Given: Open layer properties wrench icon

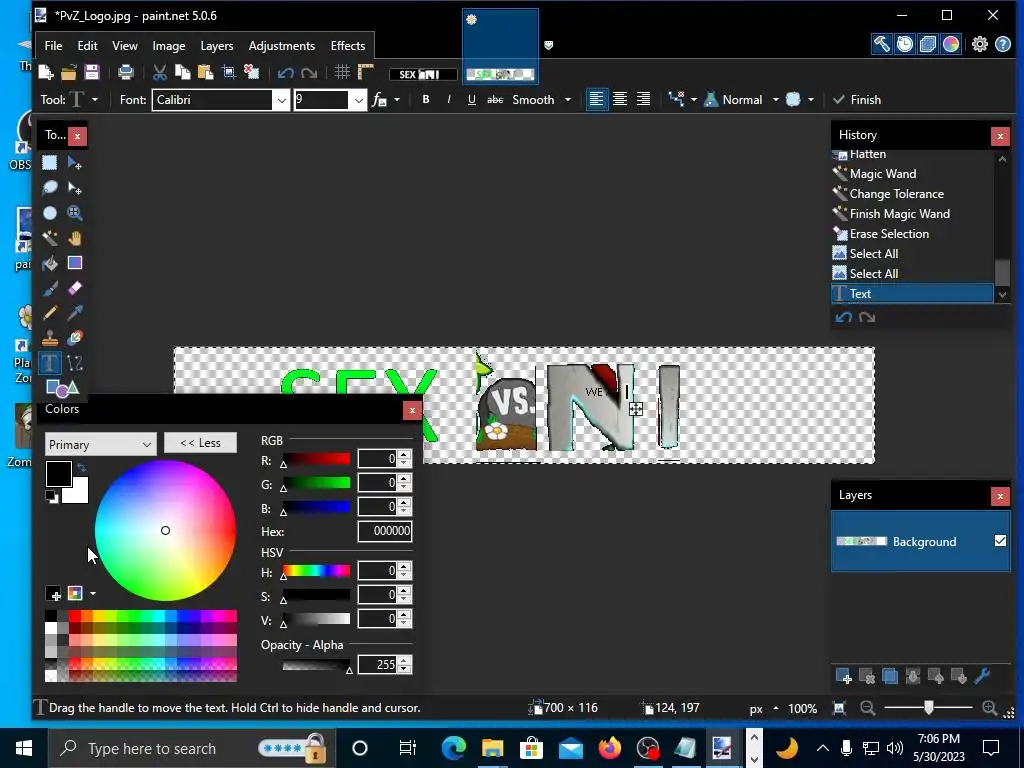Looking at the screenshot, I should (982, 677).
